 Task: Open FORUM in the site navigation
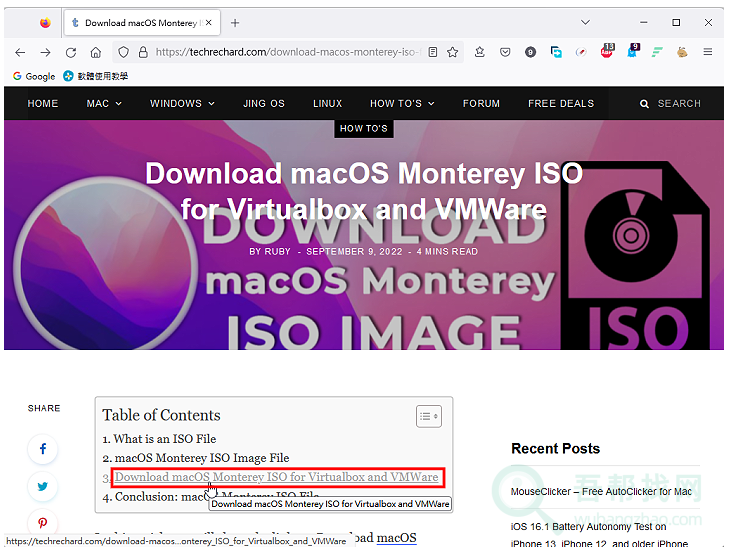coord(481,104)
